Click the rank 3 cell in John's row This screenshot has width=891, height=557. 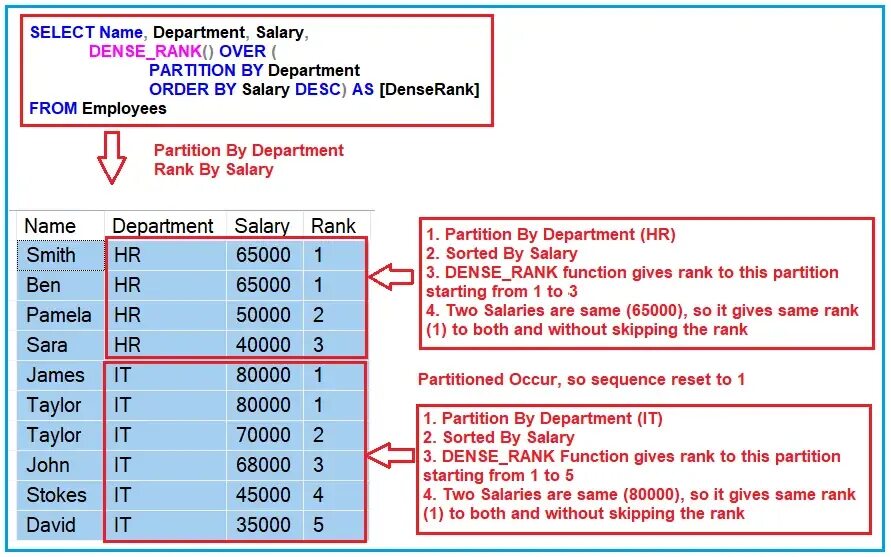point(335,465)
